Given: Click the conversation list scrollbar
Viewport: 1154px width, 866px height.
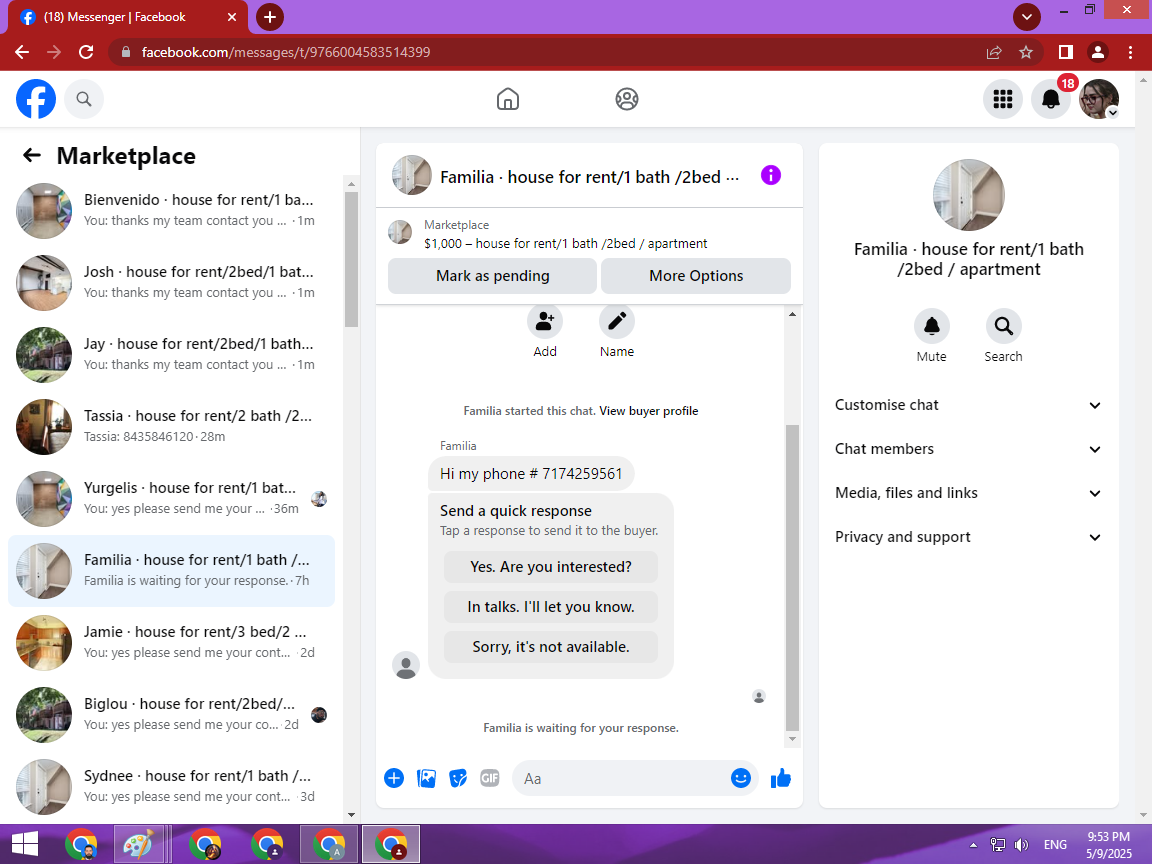Looking at the screenshot, I should [351, 260].
